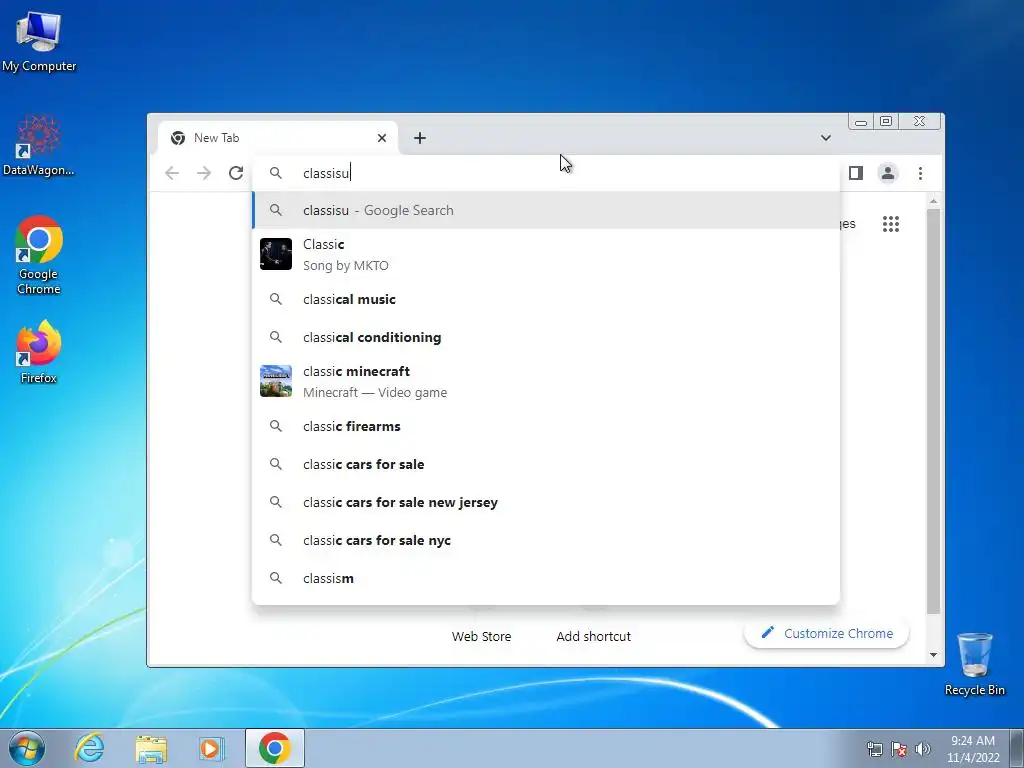Click the page scrollbar down arrow

click(x=933, y=655)
